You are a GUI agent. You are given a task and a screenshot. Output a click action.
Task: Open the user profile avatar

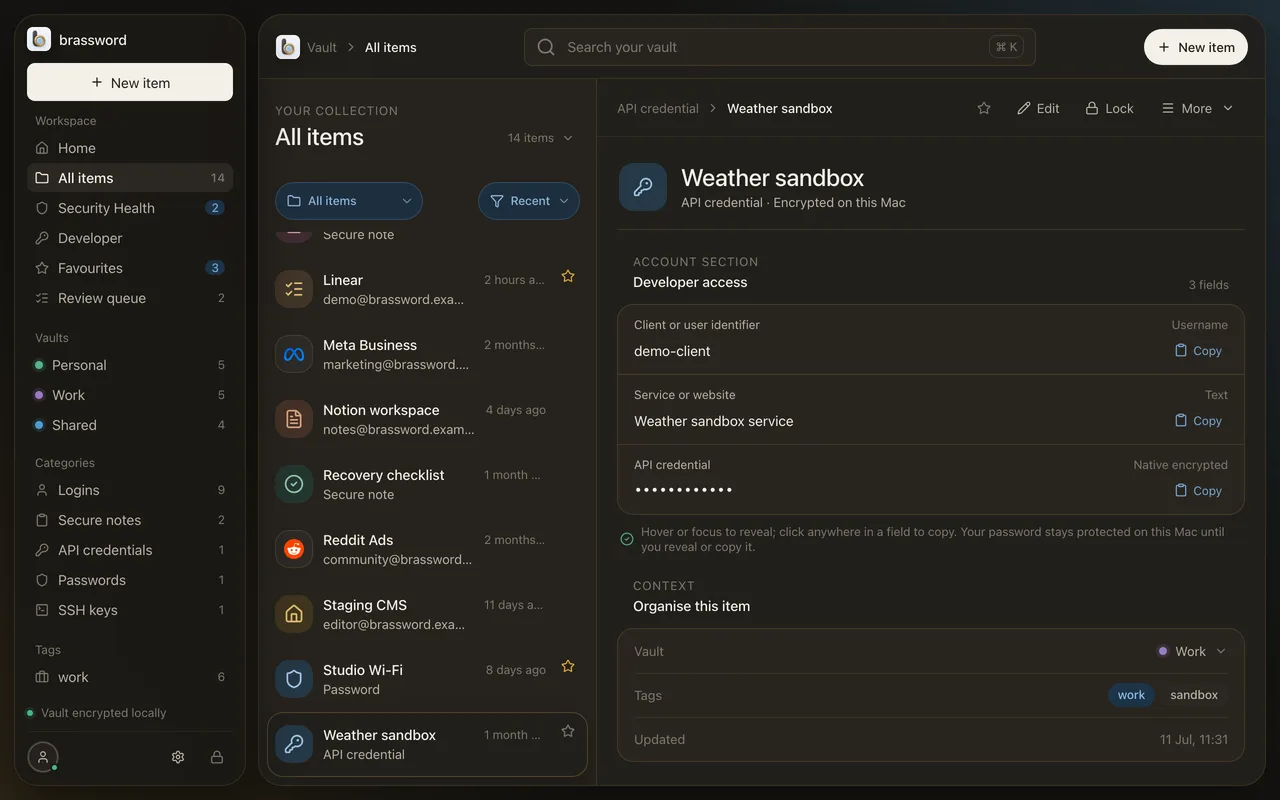(43, 757)
